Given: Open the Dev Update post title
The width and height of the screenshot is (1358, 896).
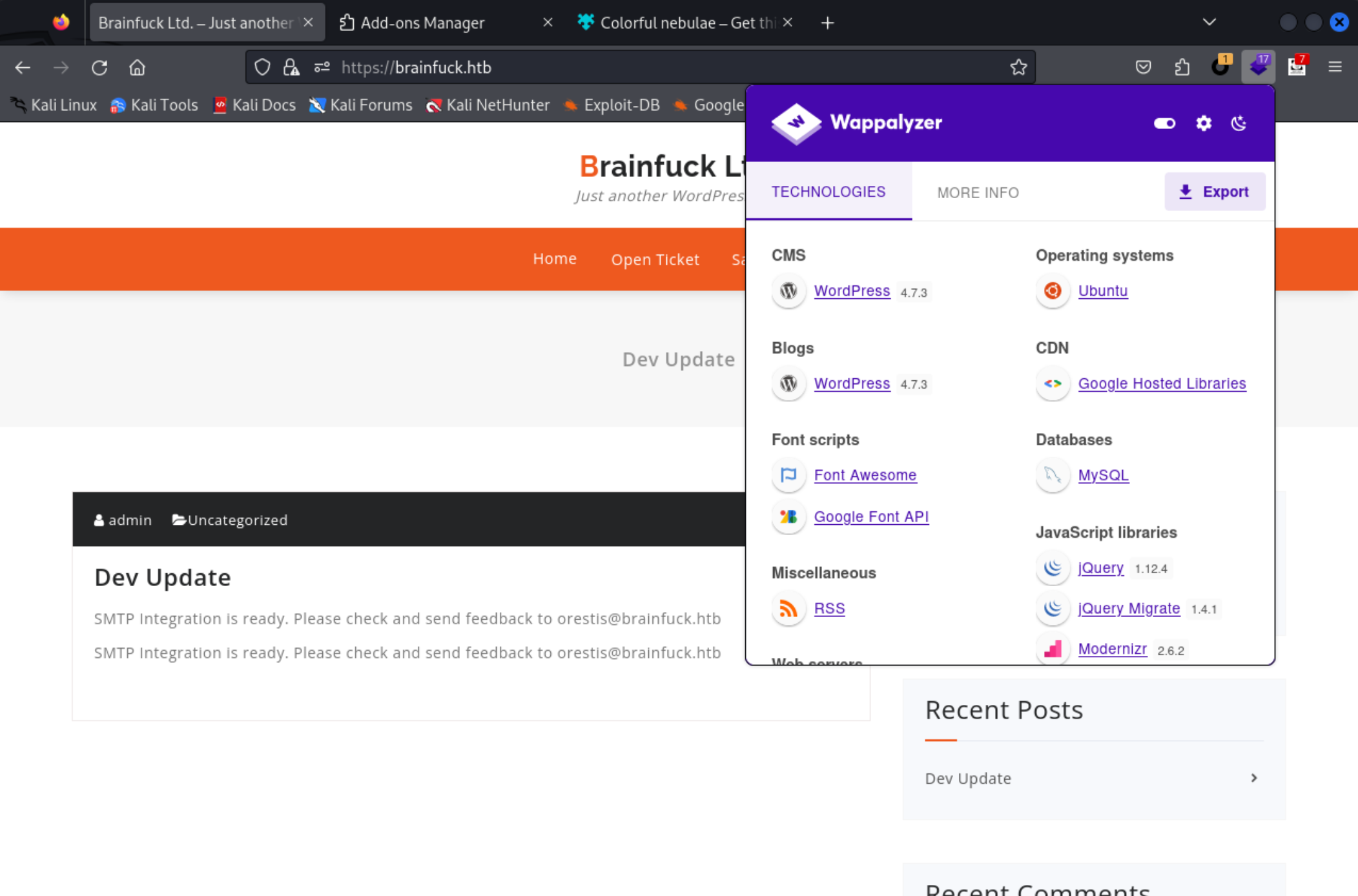Looking at the screenshot, I should pyautogui.click(x=163, y=577).
